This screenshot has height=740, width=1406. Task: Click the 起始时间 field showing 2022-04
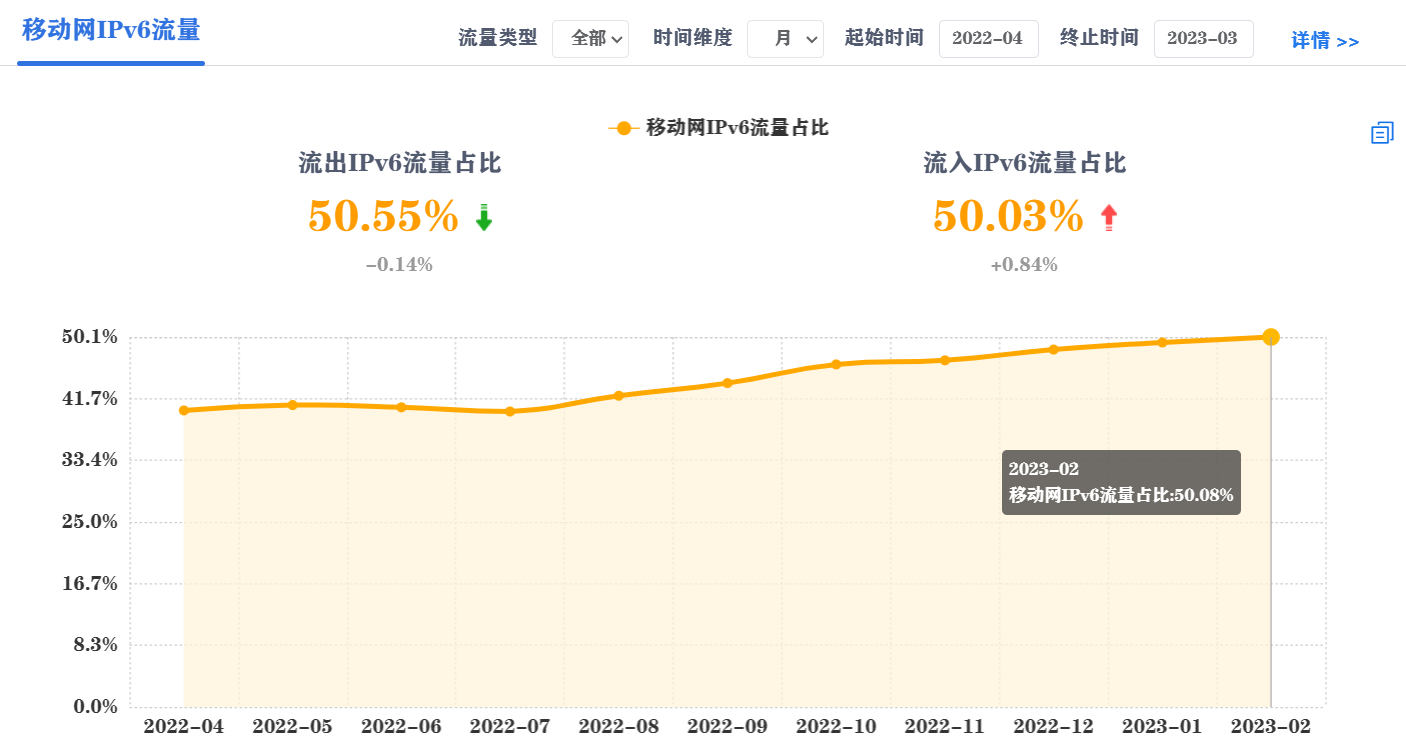pos(988,39)
